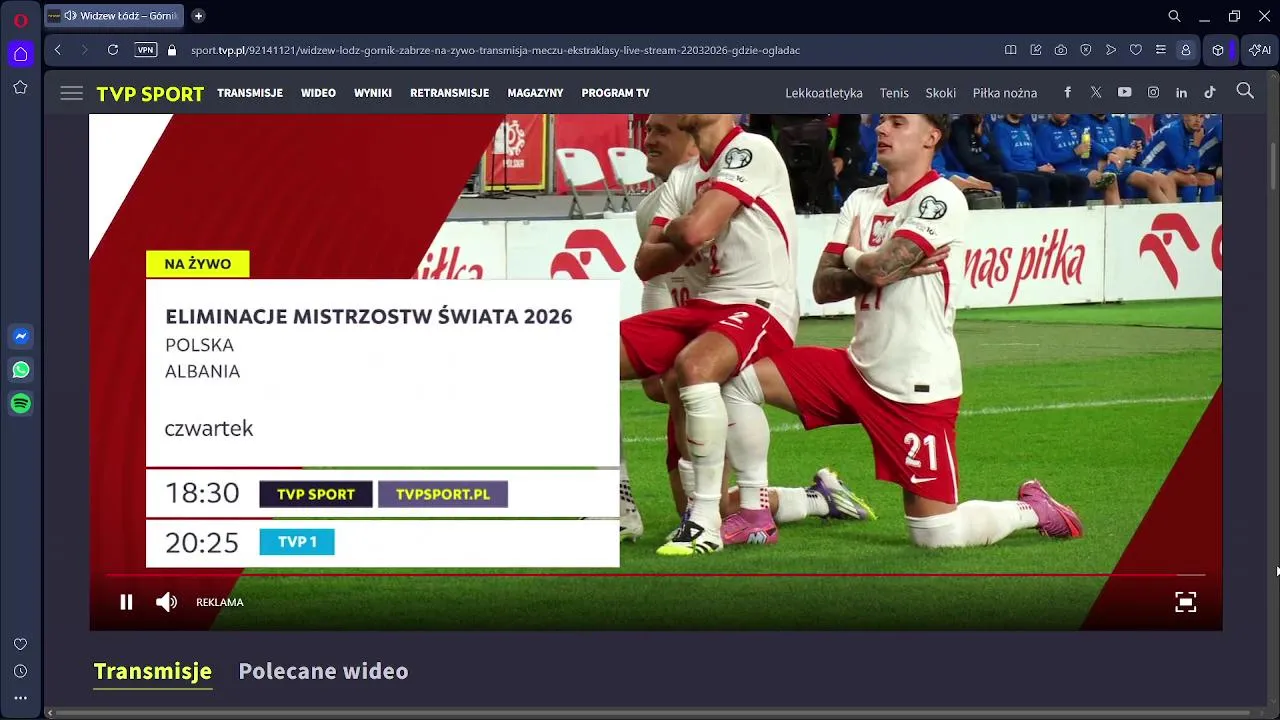Open the Opera AI assistant button

1259,50
